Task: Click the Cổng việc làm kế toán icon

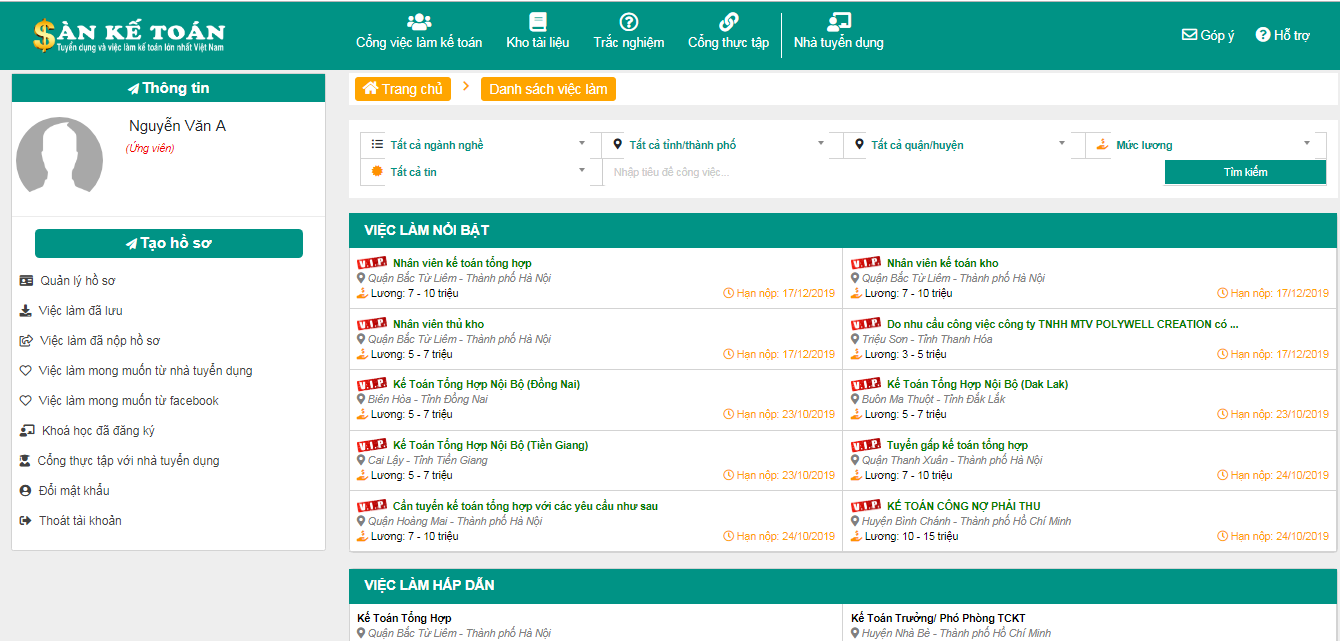Action: coord(419,22)
